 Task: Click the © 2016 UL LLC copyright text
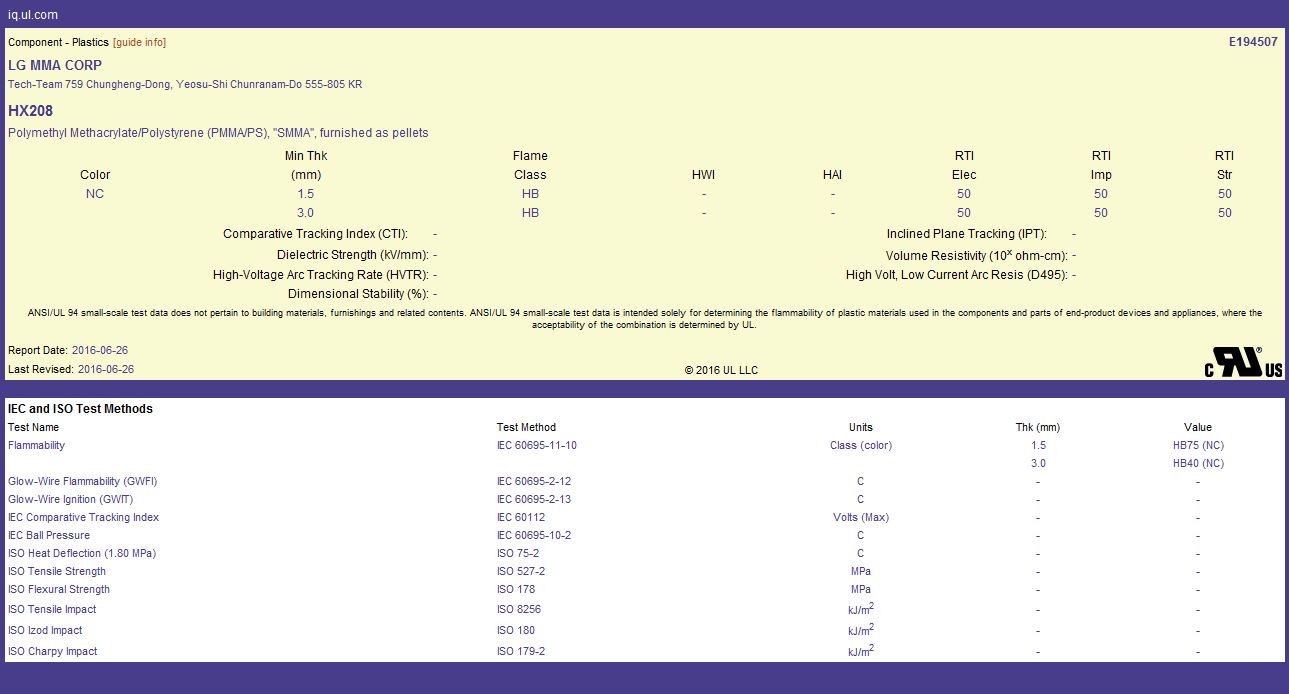pyautogui.click(x=721, y=370)
